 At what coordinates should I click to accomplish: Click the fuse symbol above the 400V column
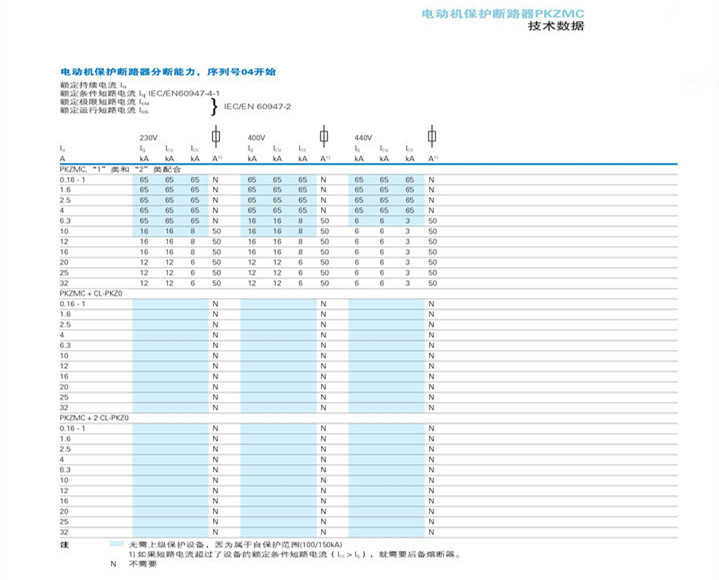(x=323, y=136)
